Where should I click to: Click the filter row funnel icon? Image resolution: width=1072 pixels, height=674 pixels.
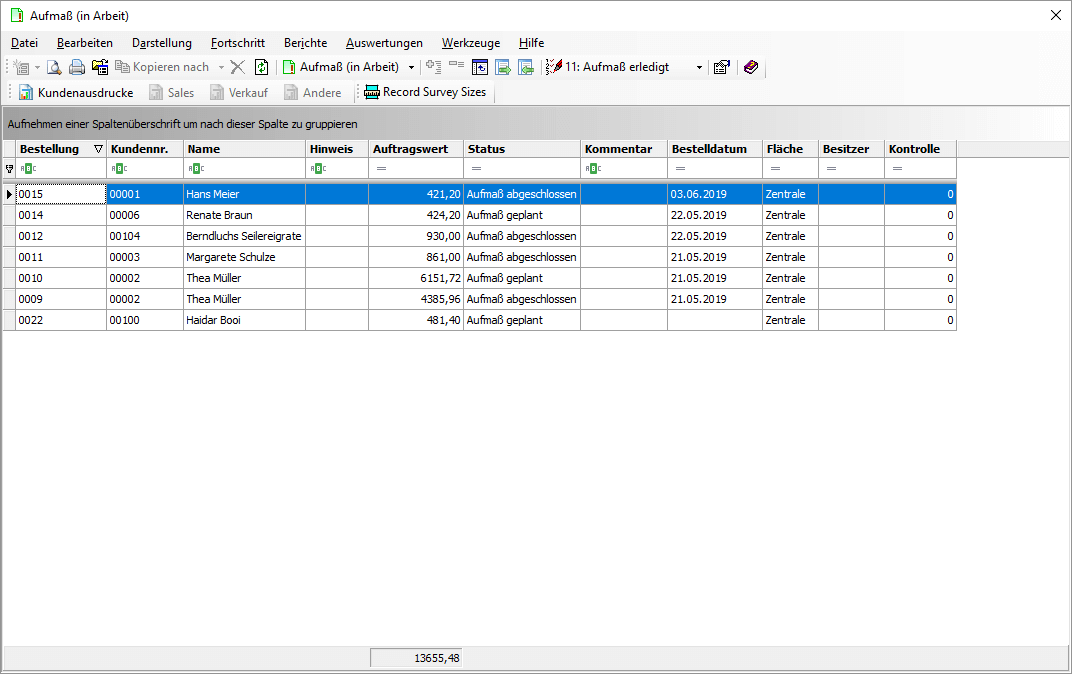coord(10,169)
